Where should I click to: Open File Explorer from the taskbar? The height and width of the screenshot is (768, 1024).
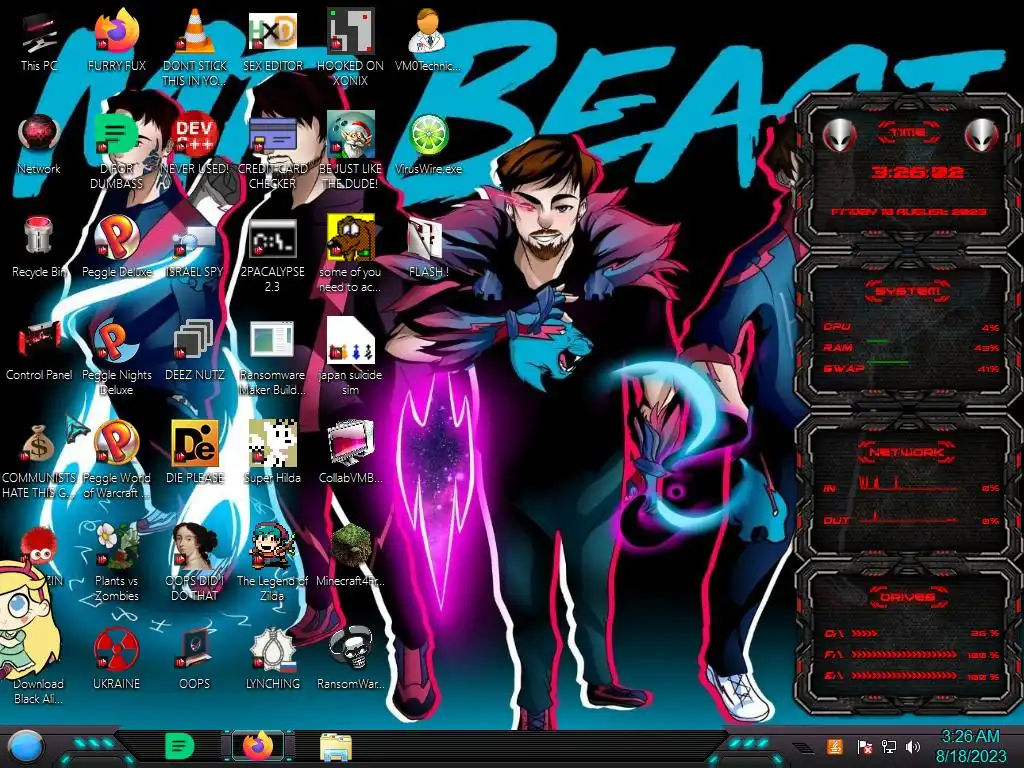pyautogui.click(x=336, y=746)
